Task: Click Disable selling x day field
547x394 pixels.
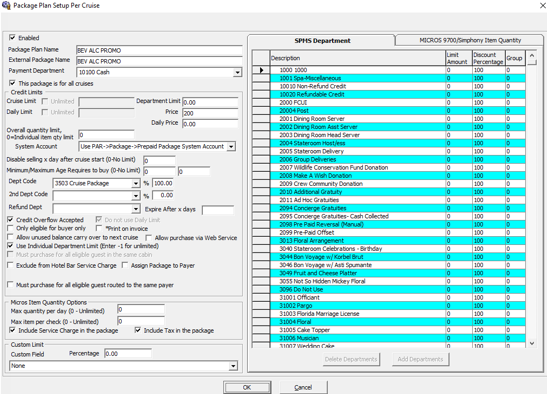Action: click(159, 161)
